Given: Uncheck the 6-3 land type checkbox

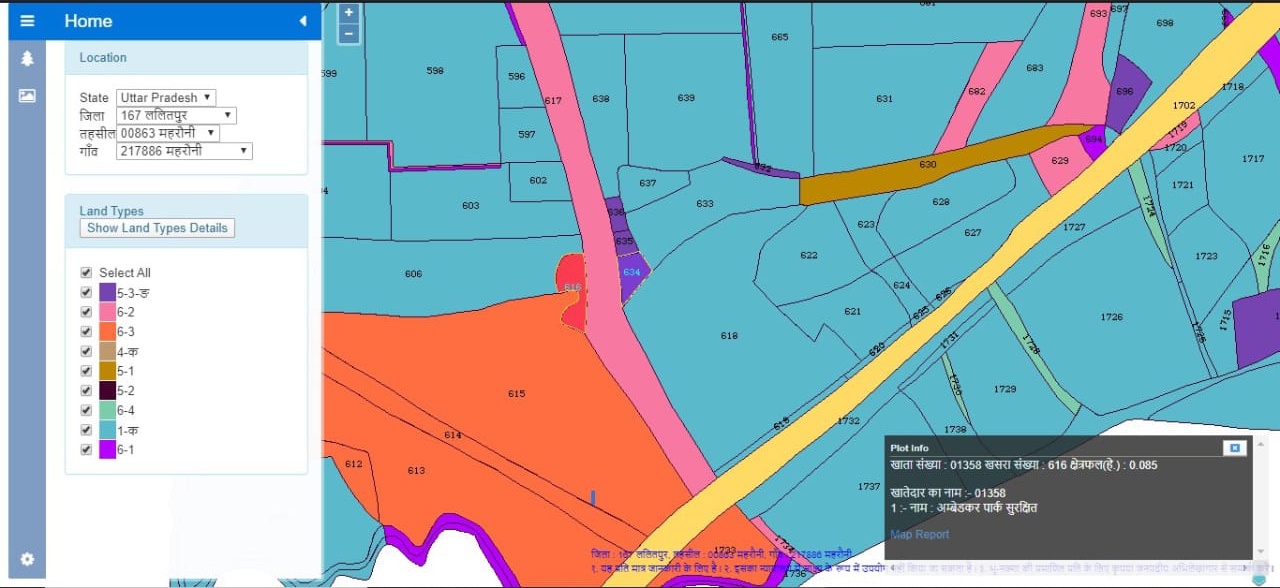Looking at the screenshot, I should [87, 332].
